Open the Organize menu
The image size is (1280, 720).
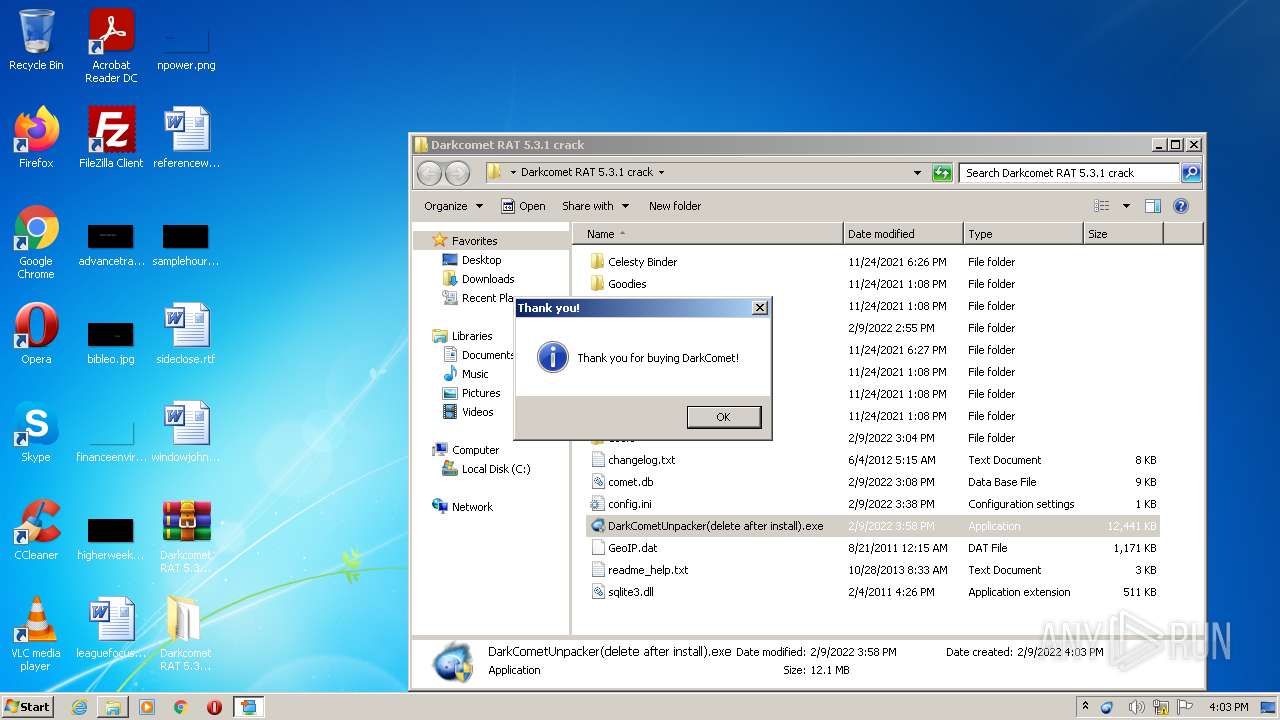click(453, 206)
